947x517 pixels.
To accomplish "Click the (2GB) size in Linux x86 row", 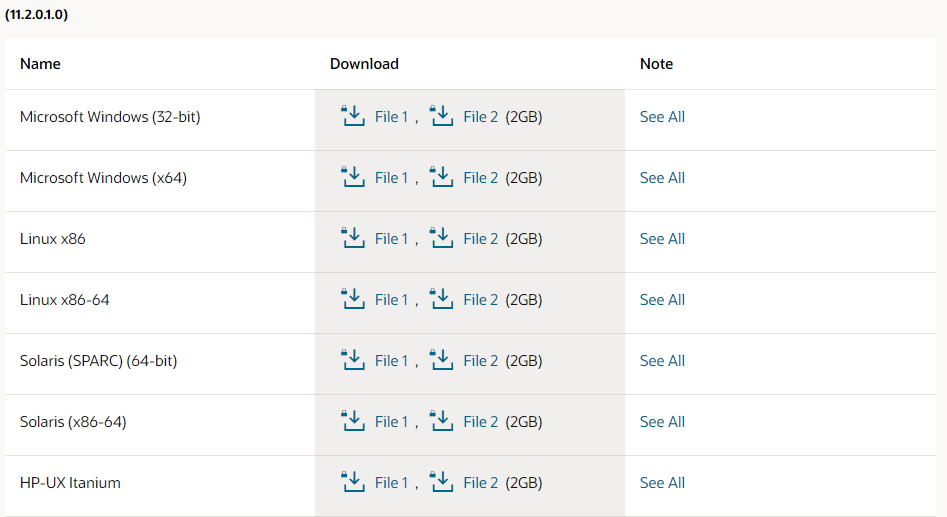I will click(524, 239).
